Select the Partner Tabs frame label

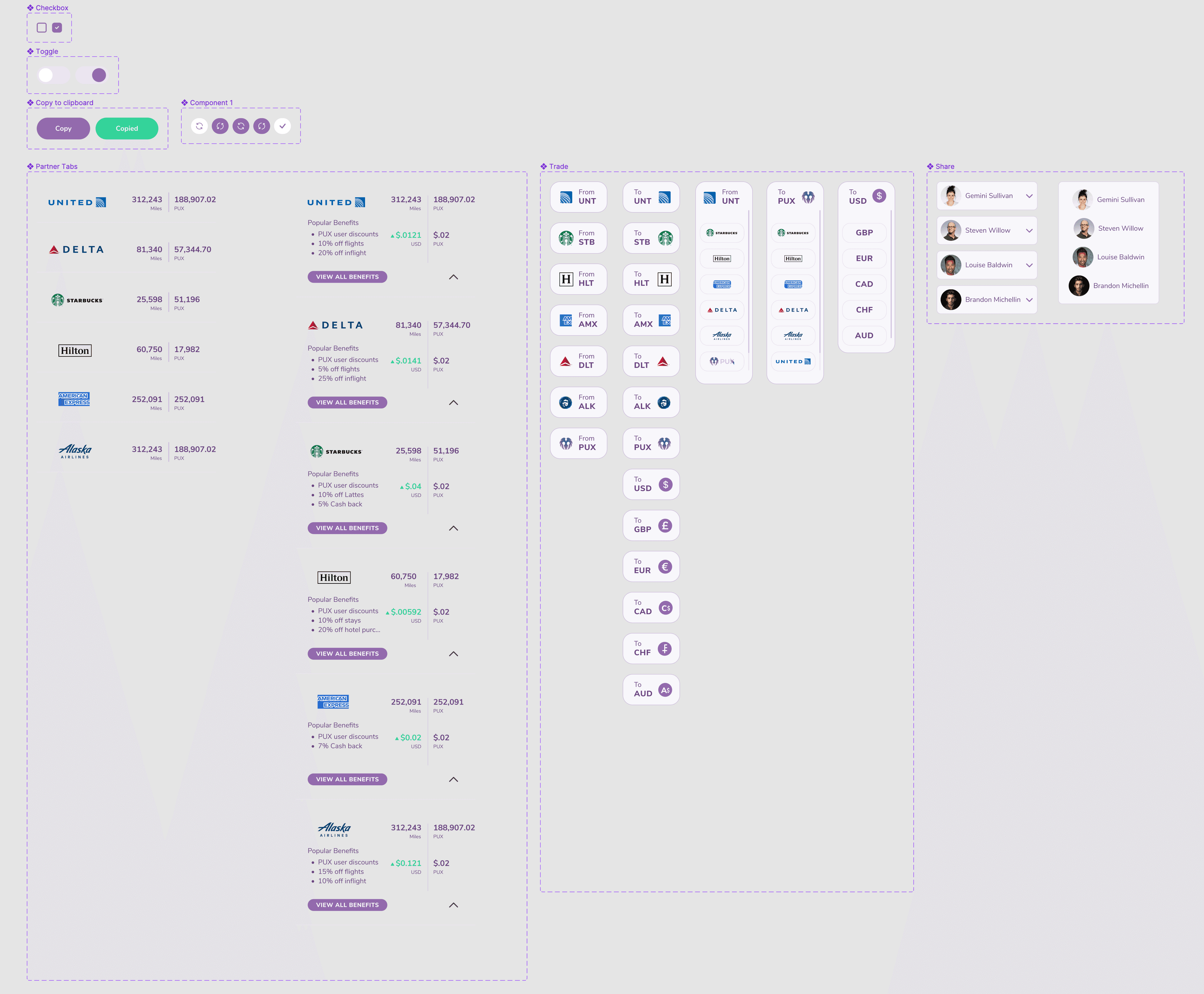(x=52, y=167)
